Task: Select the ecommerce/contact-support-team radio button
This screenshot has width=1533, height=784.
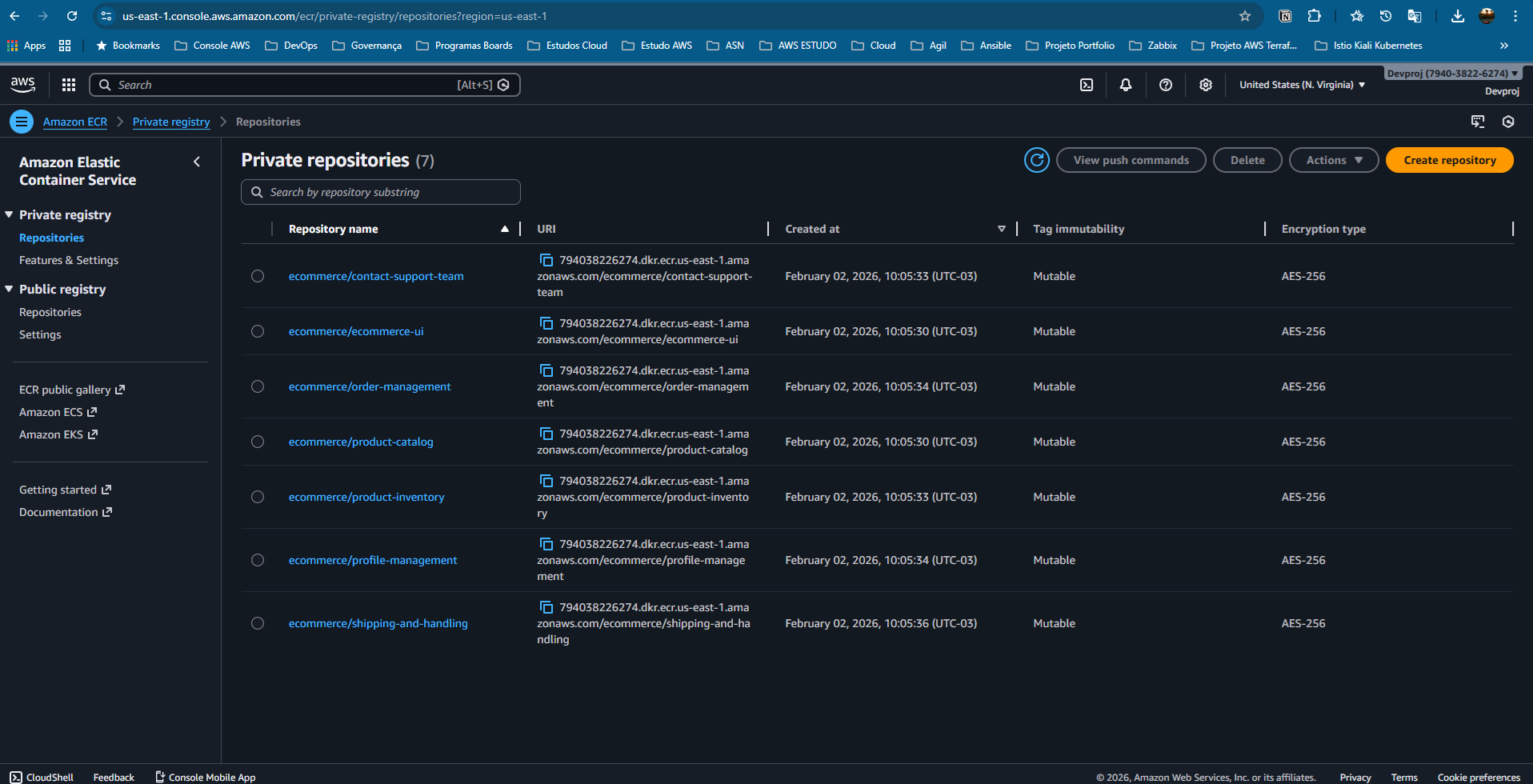Action: 258,276
